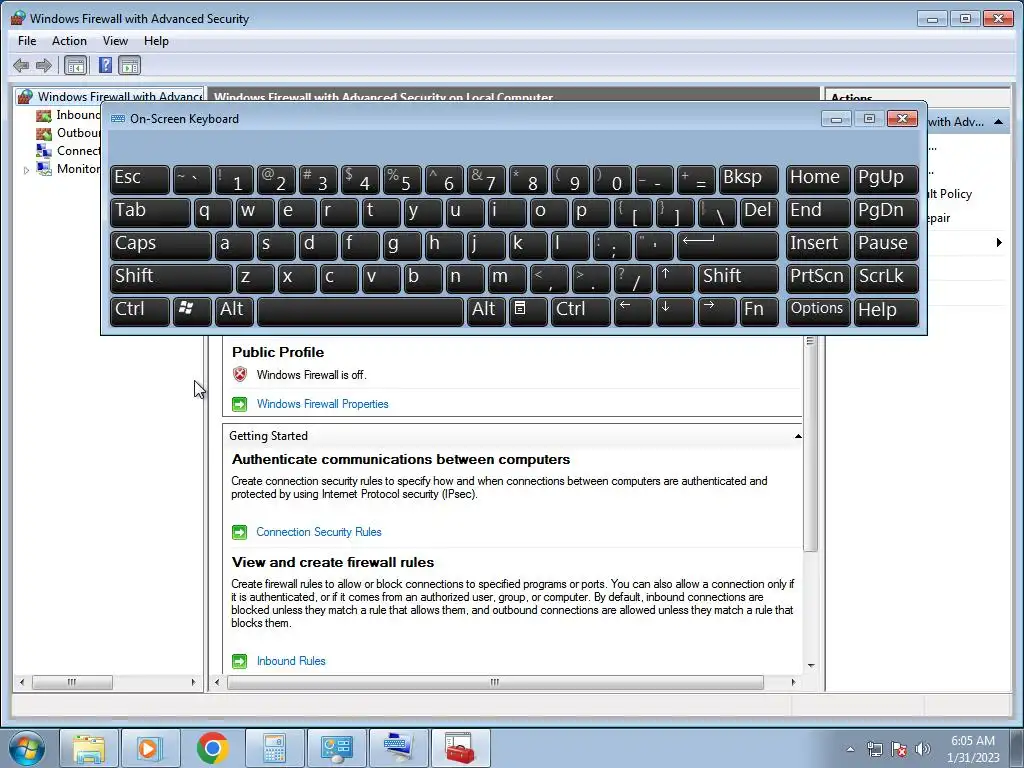Click the vertical scrollbar in center pane
Viewport: 1024px width, 768px height.
point(810,444)
